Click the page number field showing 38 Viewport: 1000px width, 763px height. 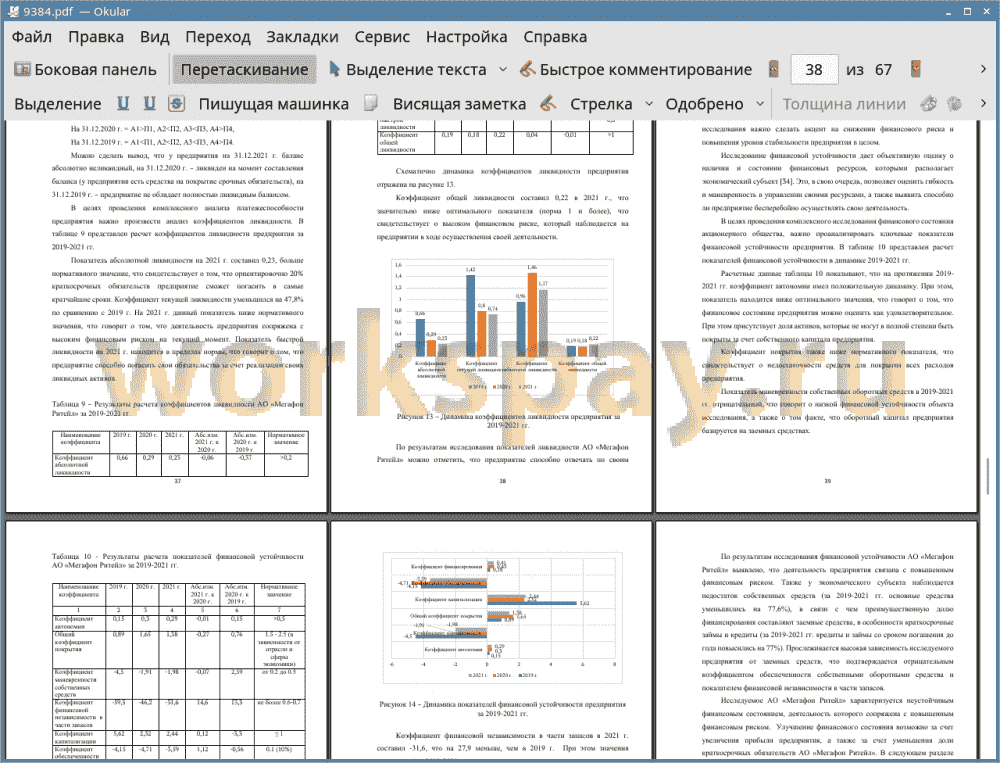coord(814,70)
